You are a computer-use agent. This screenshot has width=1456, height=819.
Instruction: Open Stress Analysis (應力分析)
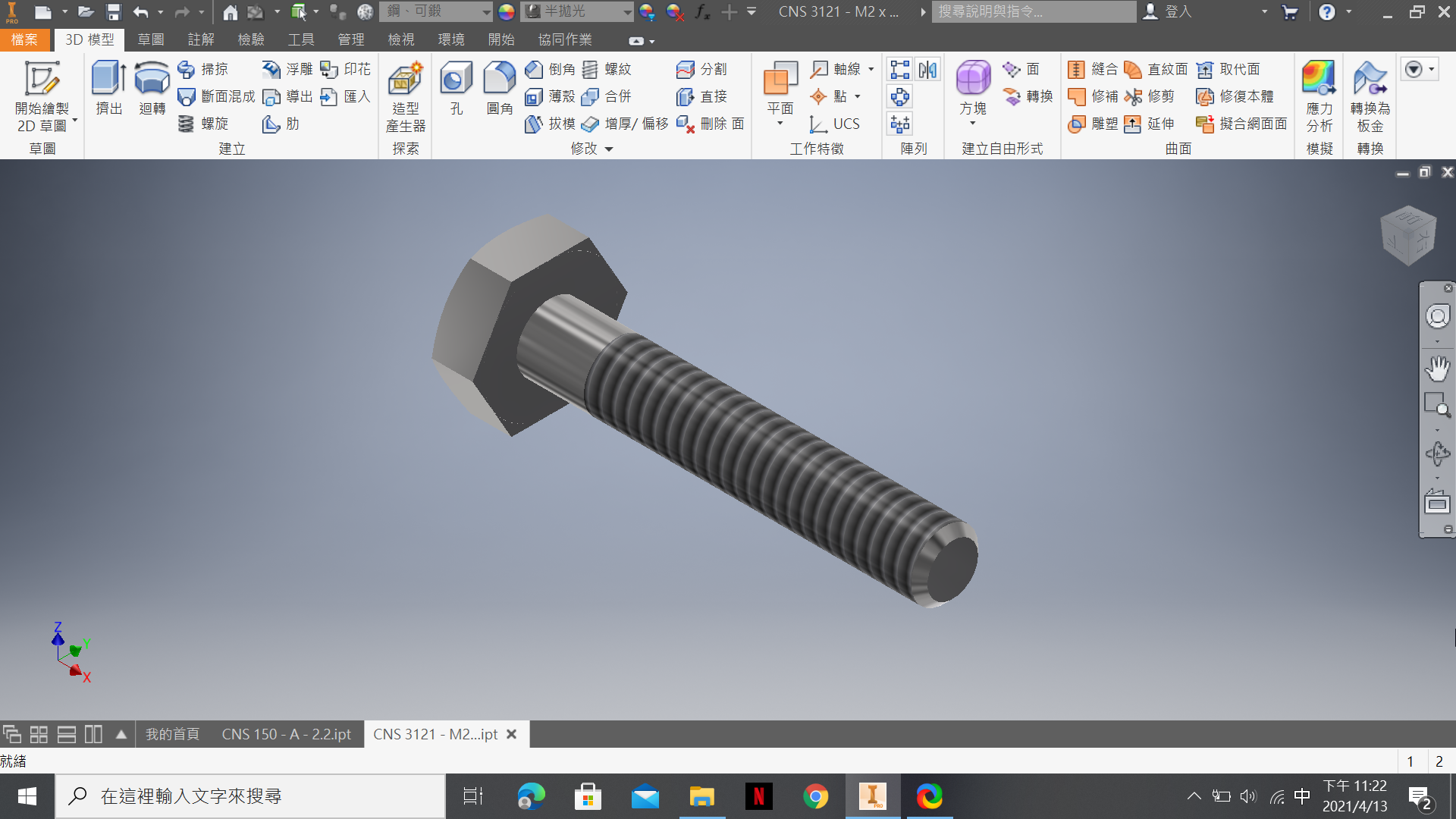click(1319, 96)
